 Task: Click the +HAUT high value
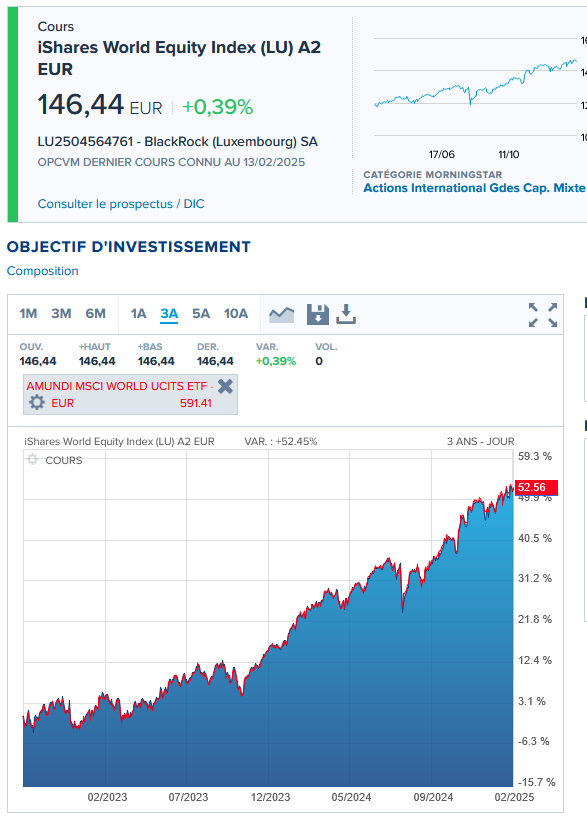(x=97, y=361)
